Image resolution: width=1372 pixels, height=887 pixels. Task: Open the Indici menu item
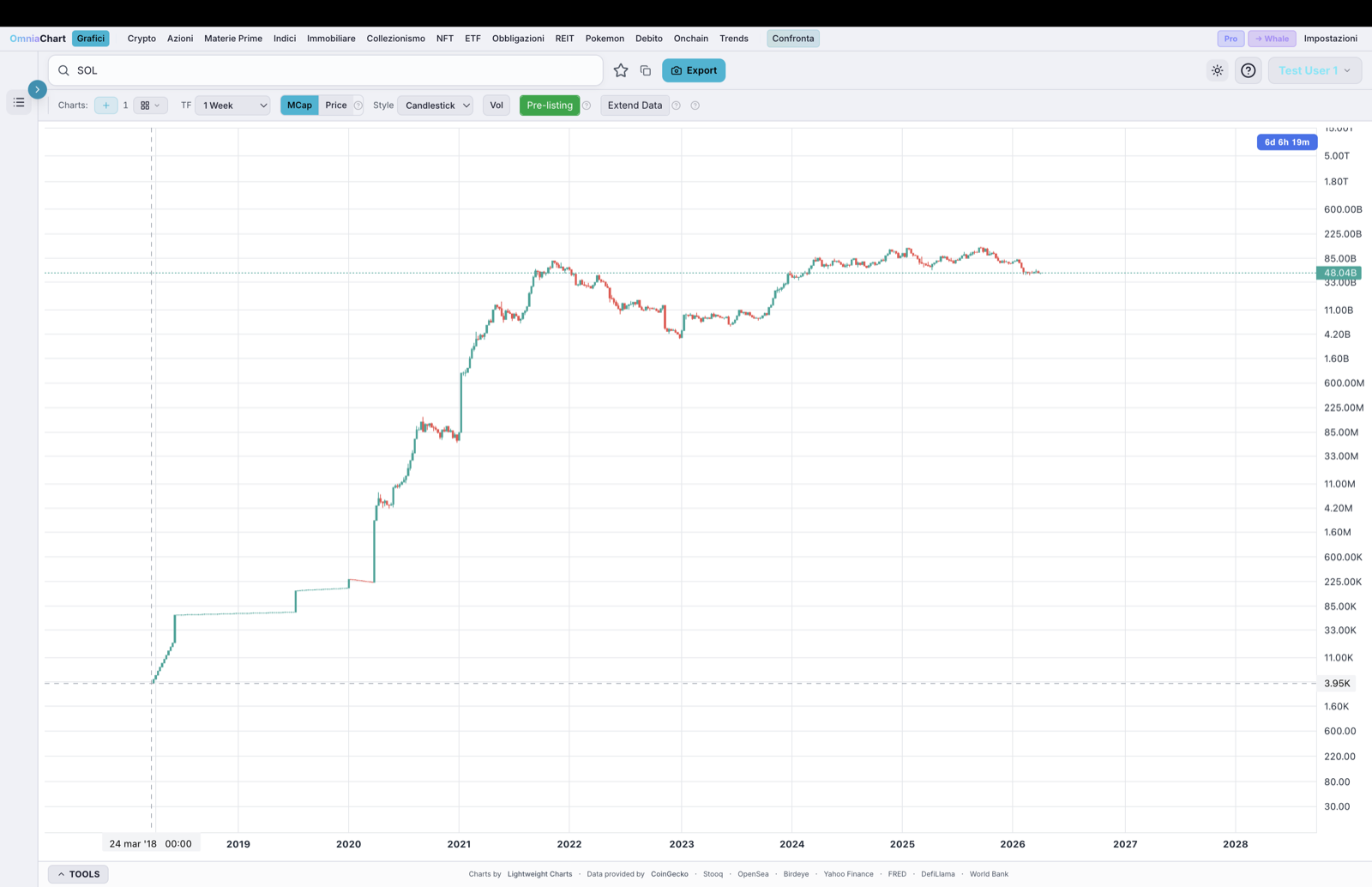[x=285, y=39]
